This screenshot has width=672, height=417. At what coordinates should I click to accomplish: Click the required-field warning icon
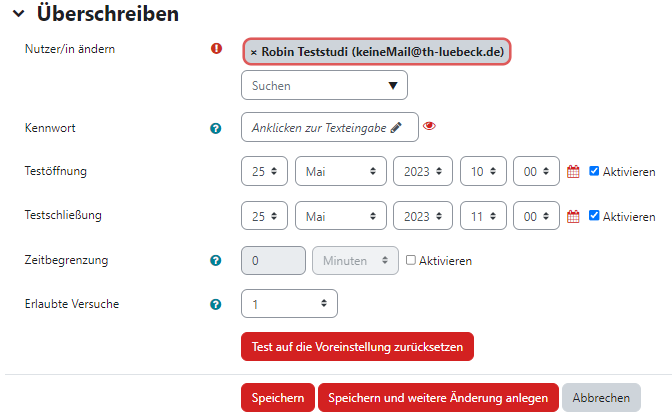pyautogui.click(x=216, y=48)
